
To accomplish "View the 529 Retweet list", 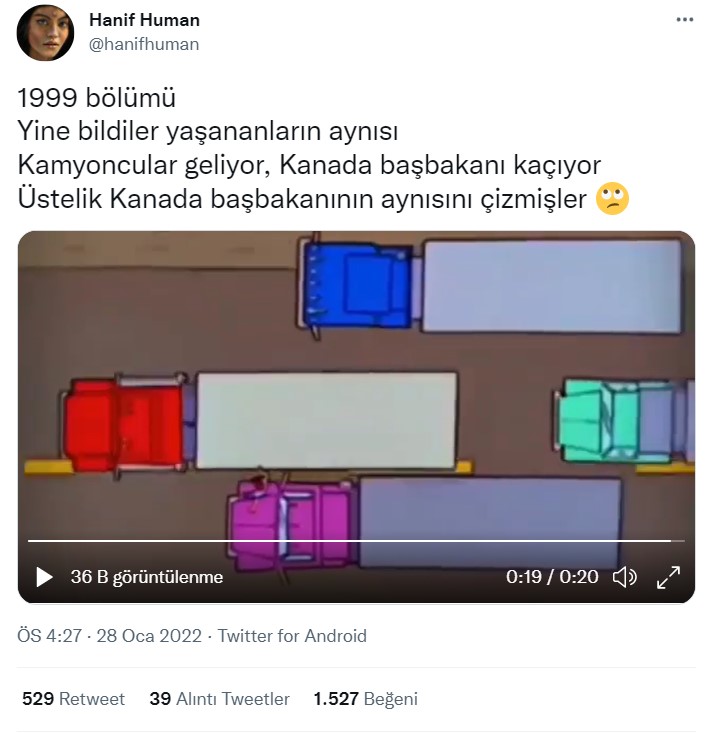I will pyautogui.click(x=73, y=698).
